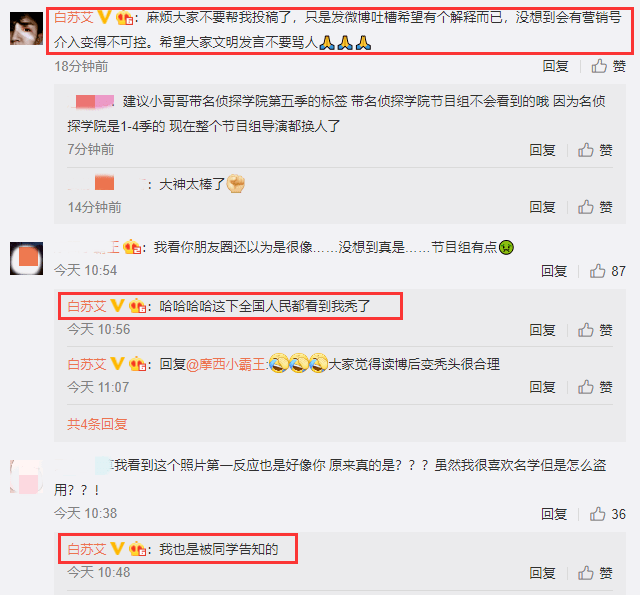Like the 全国人民都看到我秃了 reply
This screenshot has width=640, height=595.
(595, 330)
